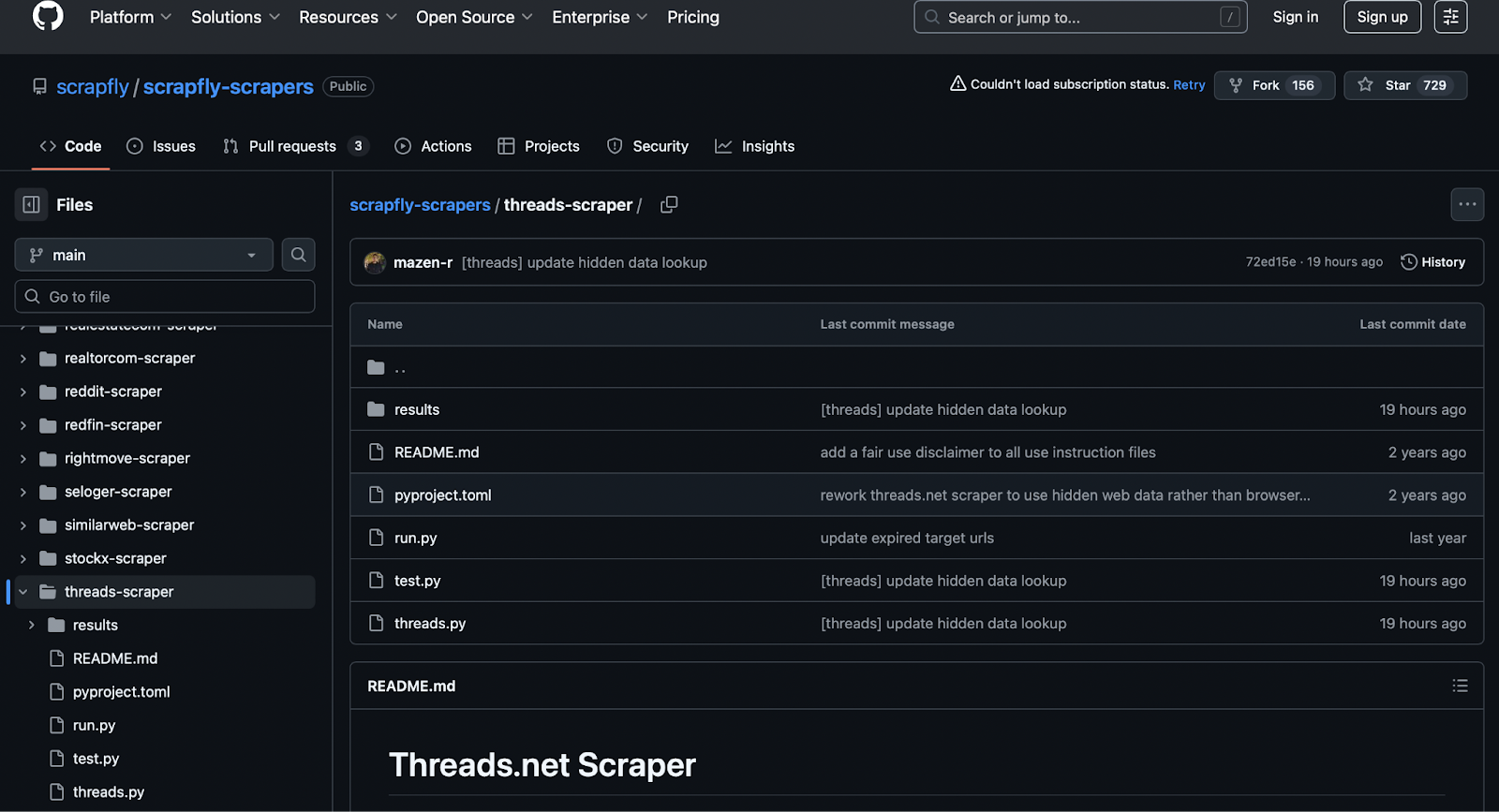The height and width of the screenshot is (812, 1499).
Task: Select seloger-scraper folder in sidebar
Action: pyautogui.click(x=118, y=492)
